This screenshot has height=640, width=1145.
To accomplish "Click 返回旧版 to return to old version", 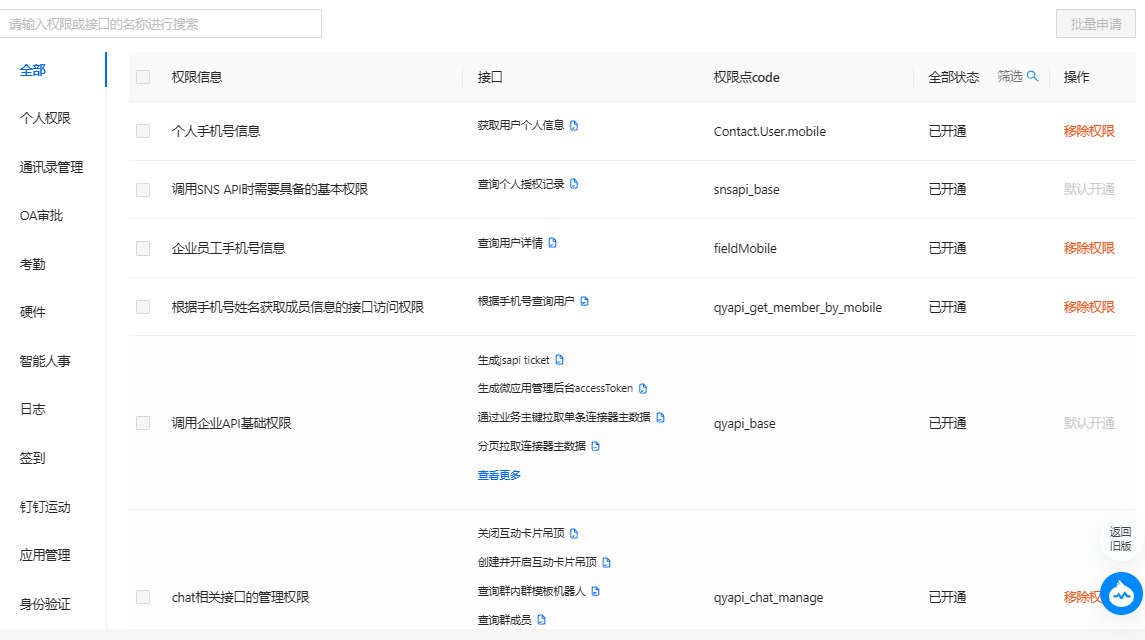I will [x=1120, y=539].
